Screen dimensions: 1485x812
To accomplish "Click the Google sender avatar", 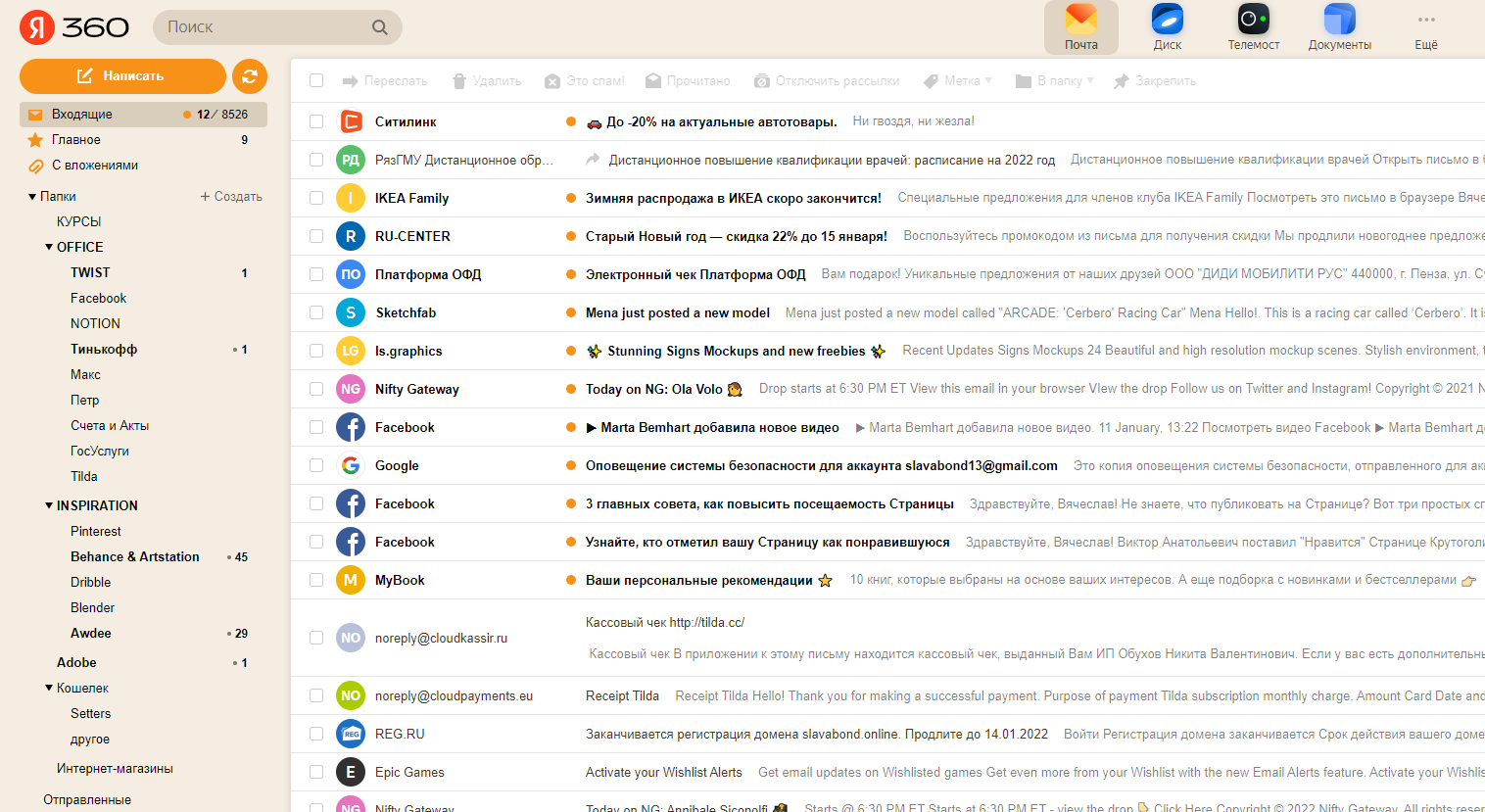I will point(351,465).
